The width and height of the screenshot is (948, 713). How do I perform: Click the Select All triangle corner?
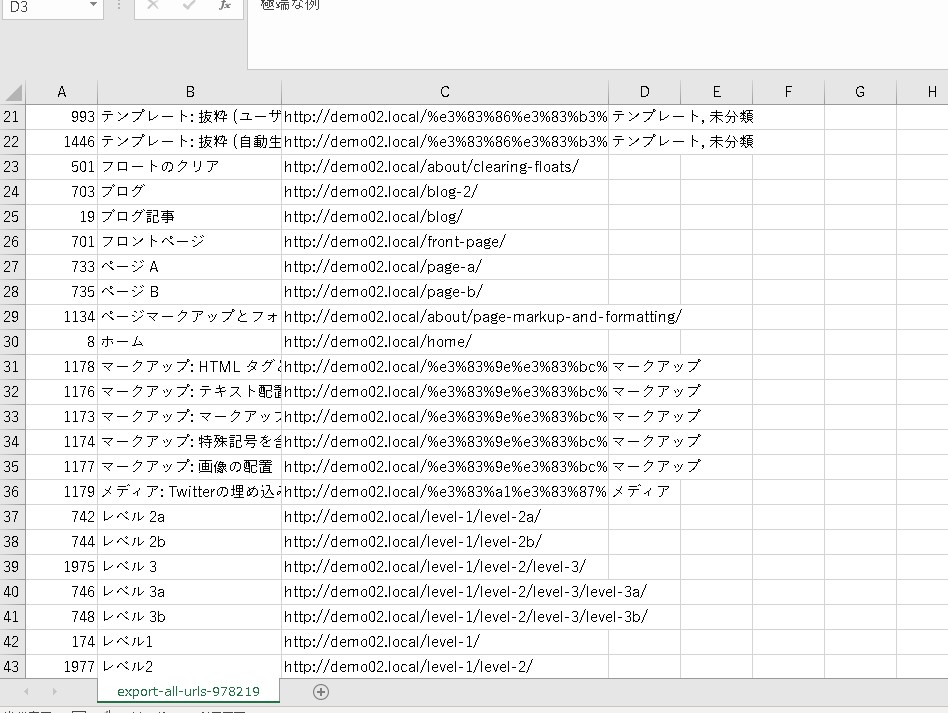[13, 93]
